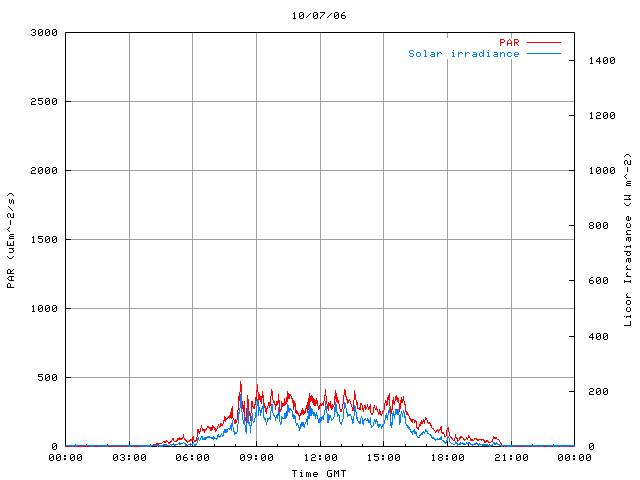Click the red PAR legend line sample

pyautogui.click(x=544, y=42)
